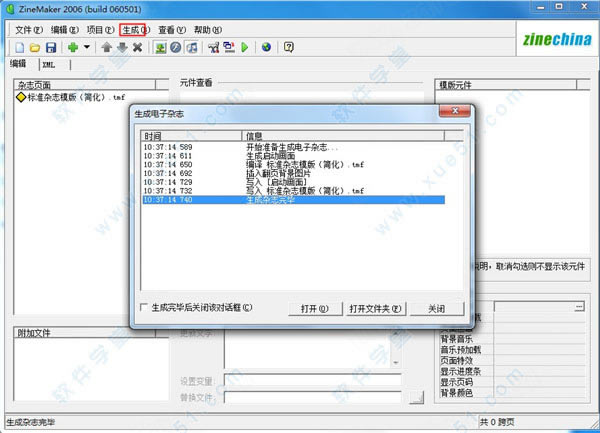Screen dimensions: 600x433
Task: Click the browse button beside 替换文件 field
Action: click(416, 397)
